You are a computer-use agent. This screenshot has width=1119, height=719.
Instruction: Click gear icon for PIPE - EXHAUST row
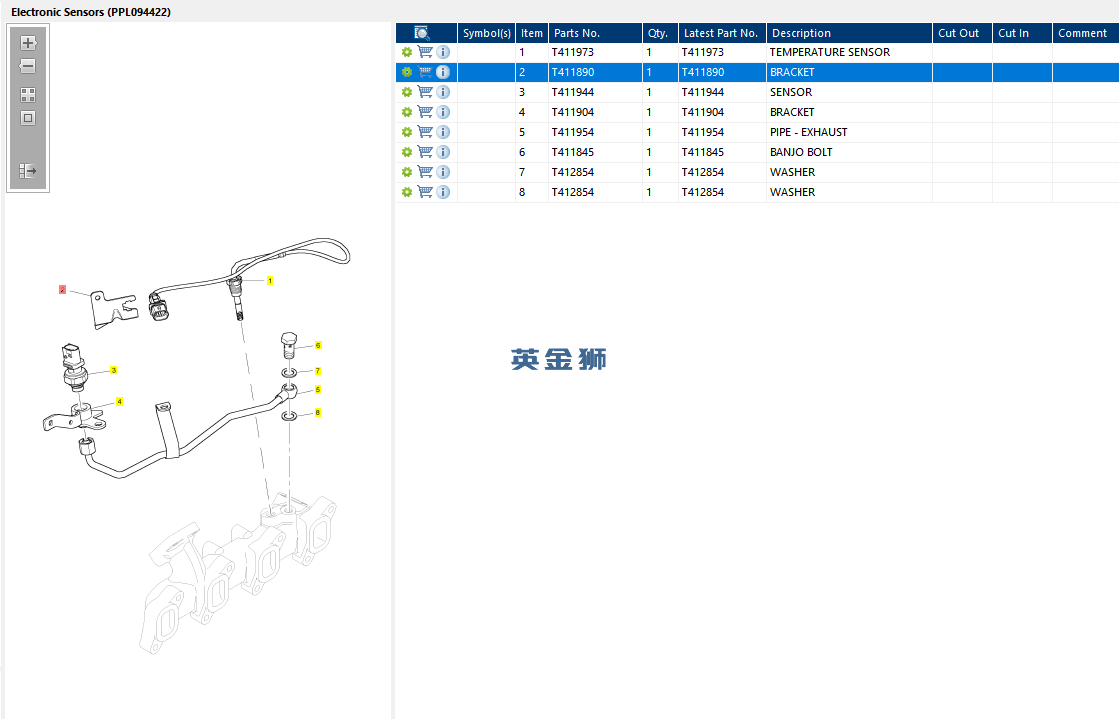tap(407, 132)
